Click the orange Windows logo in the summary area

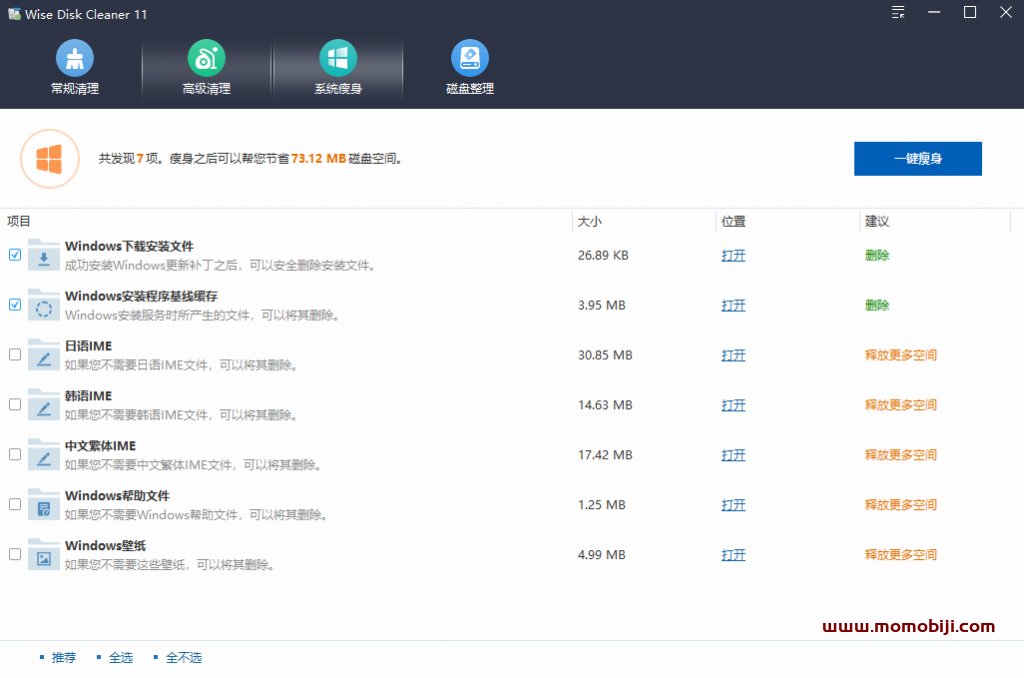pyautogui.click(x=50, y=158)
